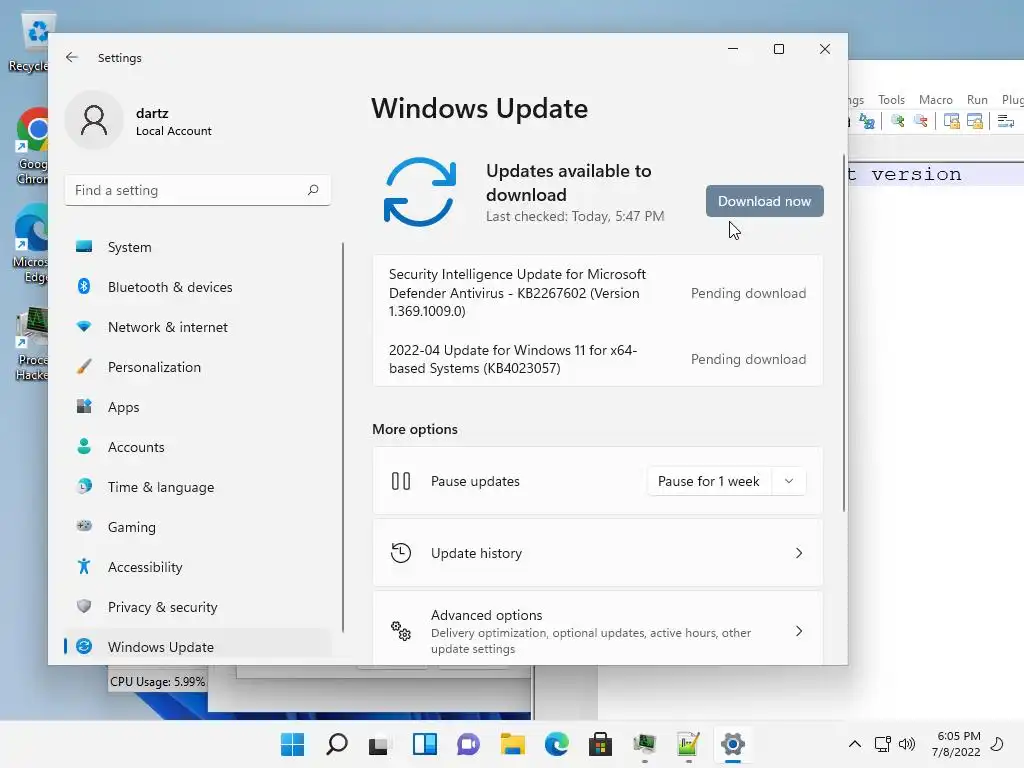Click the Replace icon in Notepad++ toolbar

(x=867, y=121)
